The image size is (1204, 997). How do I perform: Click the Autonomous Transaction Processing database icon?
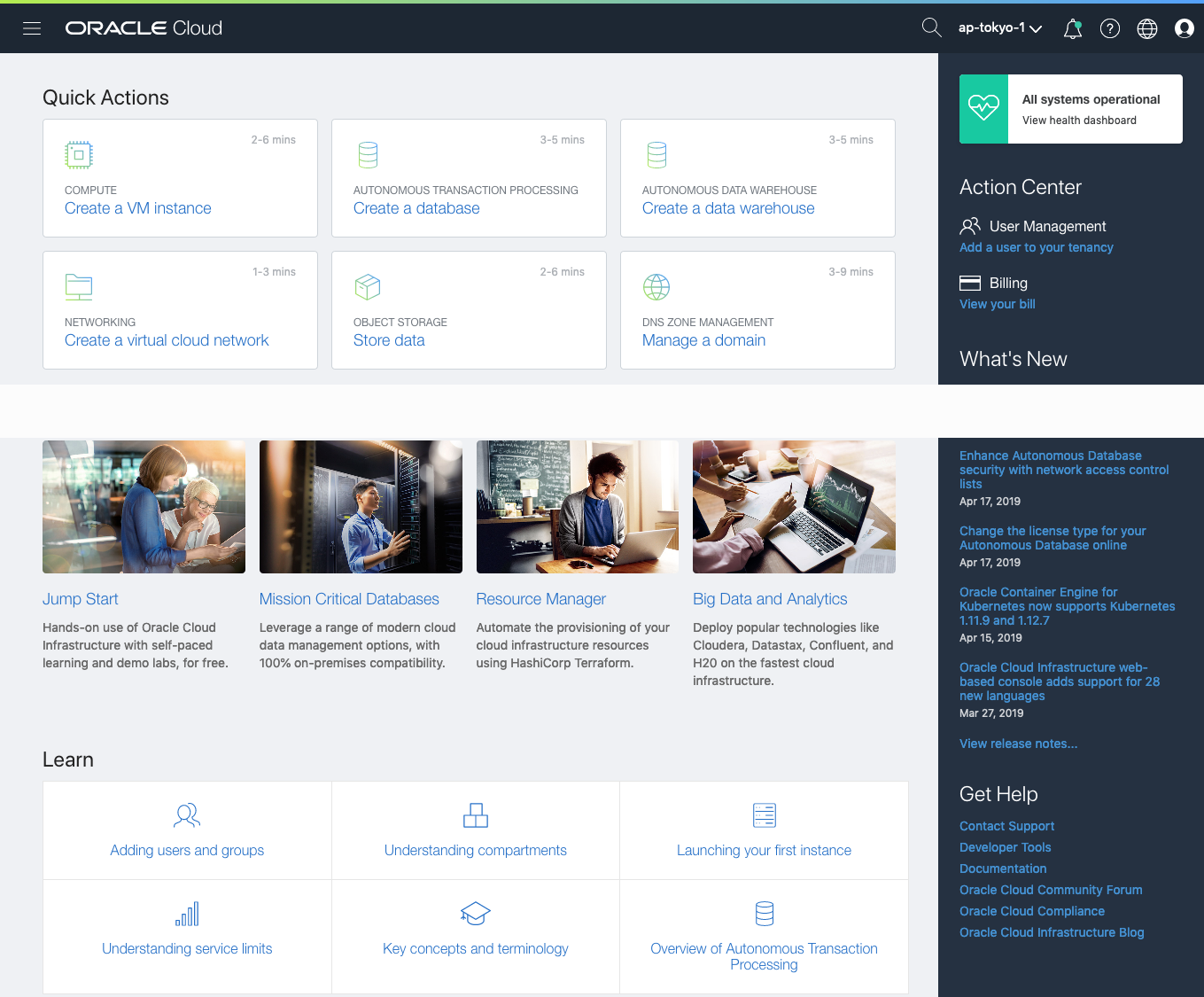click(x=368, y=155)
